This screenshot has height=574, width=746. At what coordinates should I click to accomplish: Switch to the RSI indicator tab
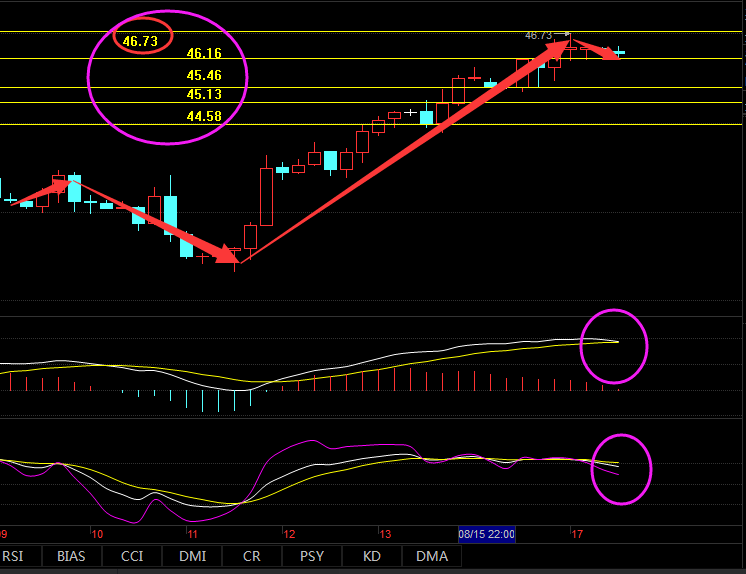14,556
